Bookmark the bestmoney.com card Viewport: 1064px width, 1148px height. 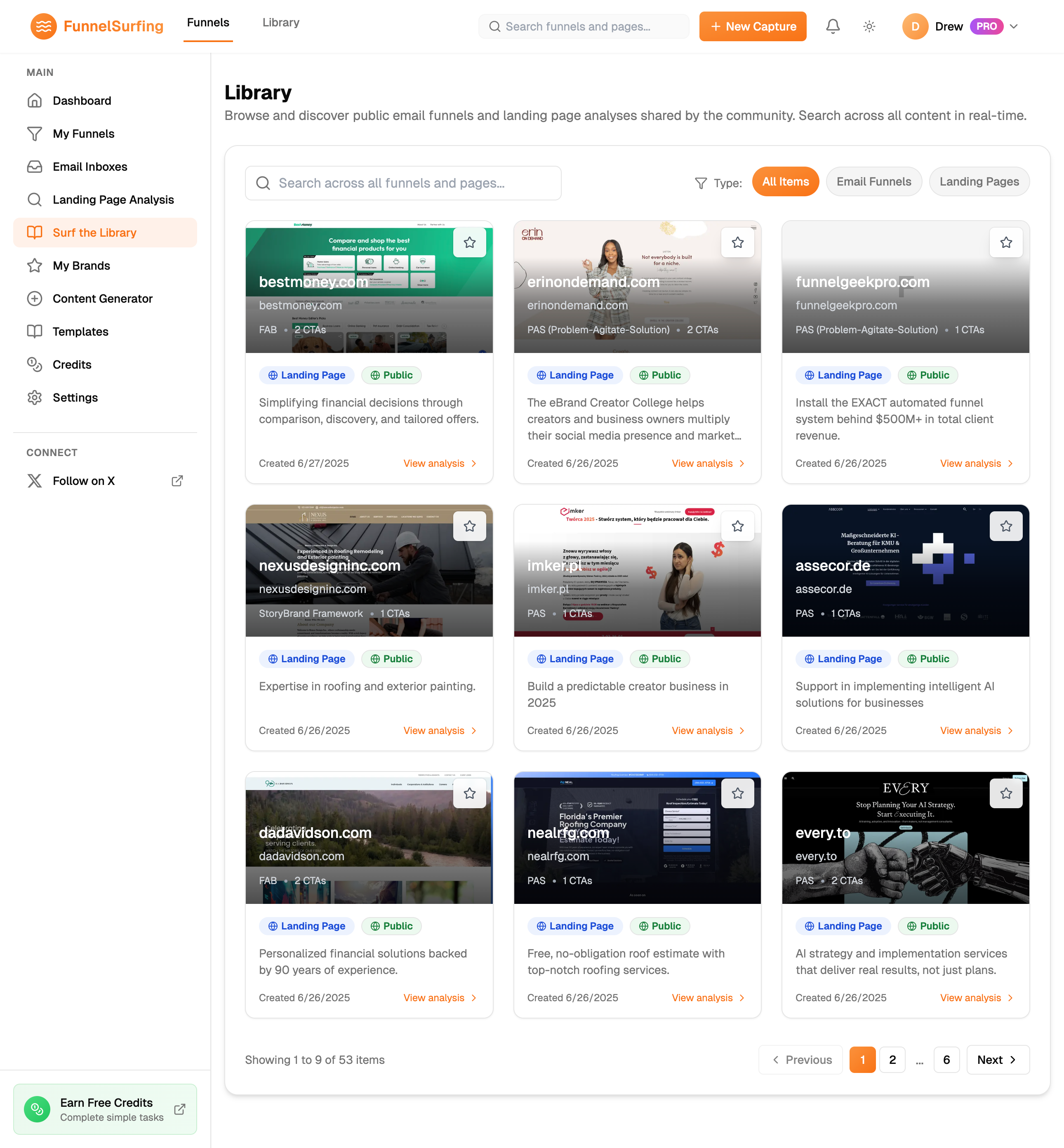pyautogui.click(x=470, y=242)
